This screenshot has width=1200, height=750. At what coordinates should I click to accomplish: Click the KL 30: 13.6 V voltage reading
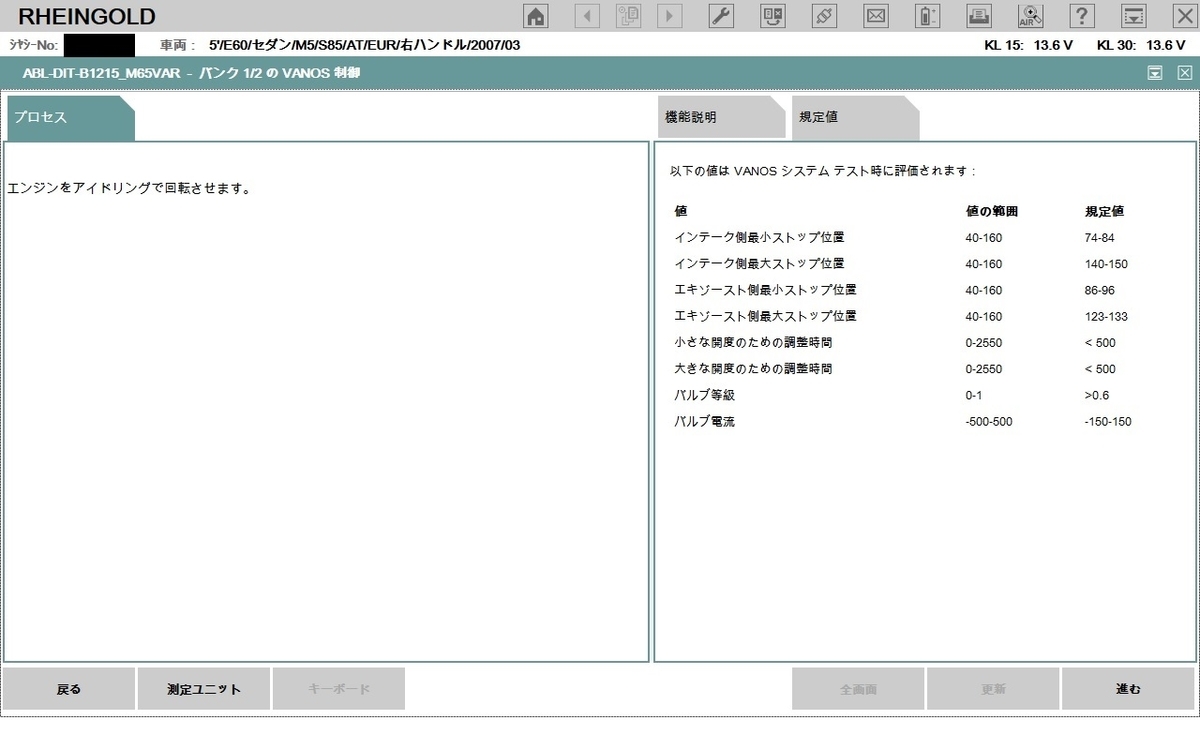[1141, 45]
